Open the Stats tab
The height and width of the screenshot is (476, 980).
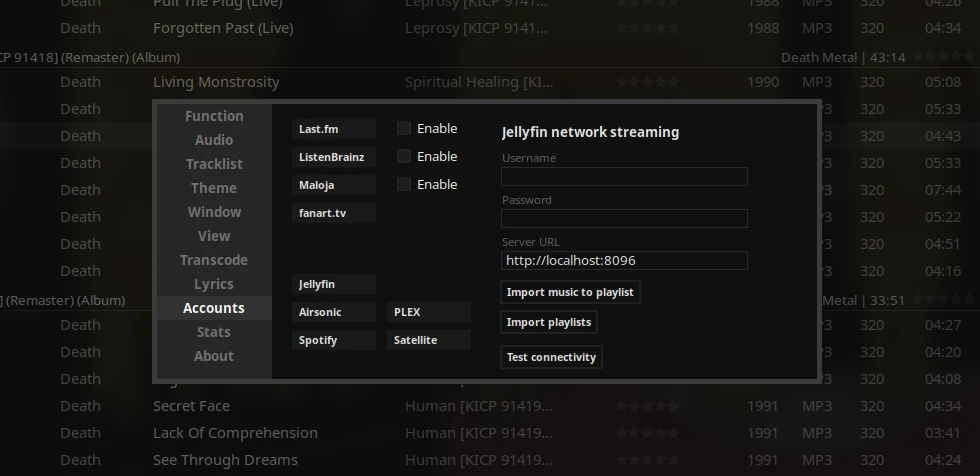214,332
